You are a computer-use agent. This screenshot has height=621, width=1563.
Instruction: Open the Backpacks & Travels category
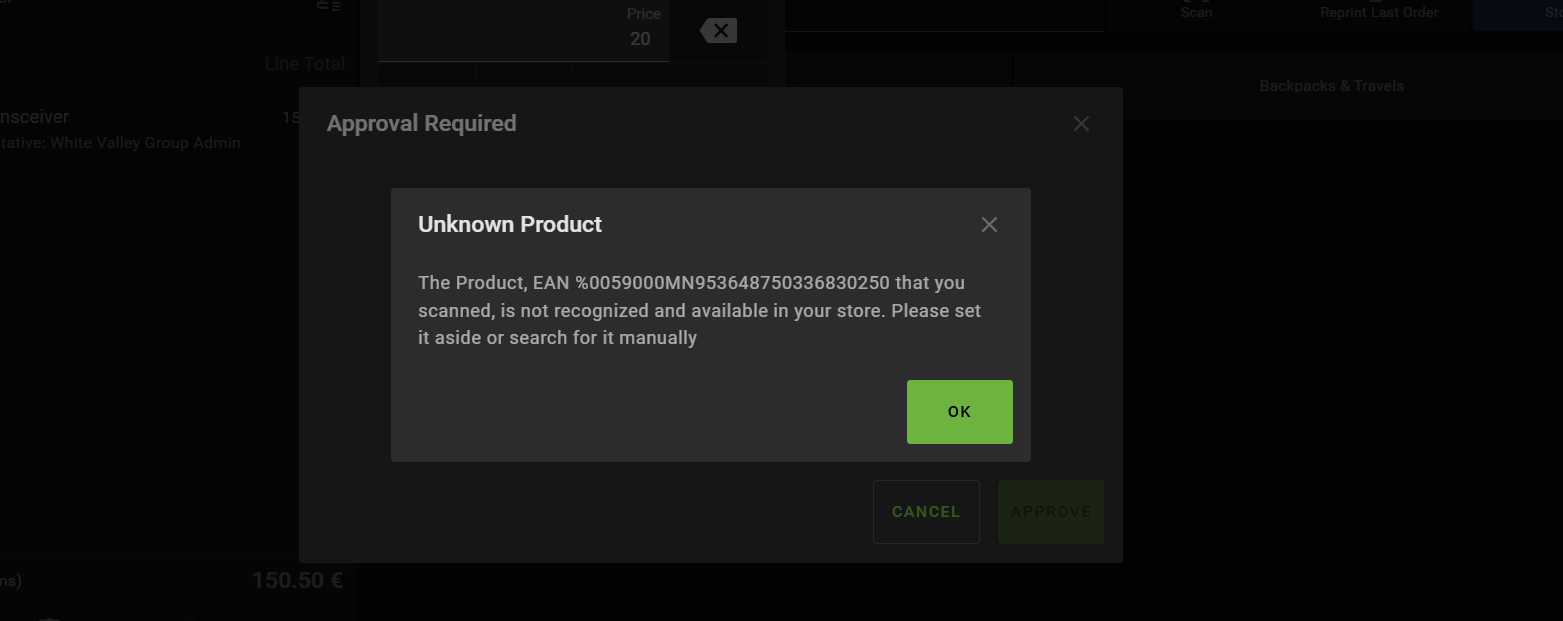tap(1331, 86)
